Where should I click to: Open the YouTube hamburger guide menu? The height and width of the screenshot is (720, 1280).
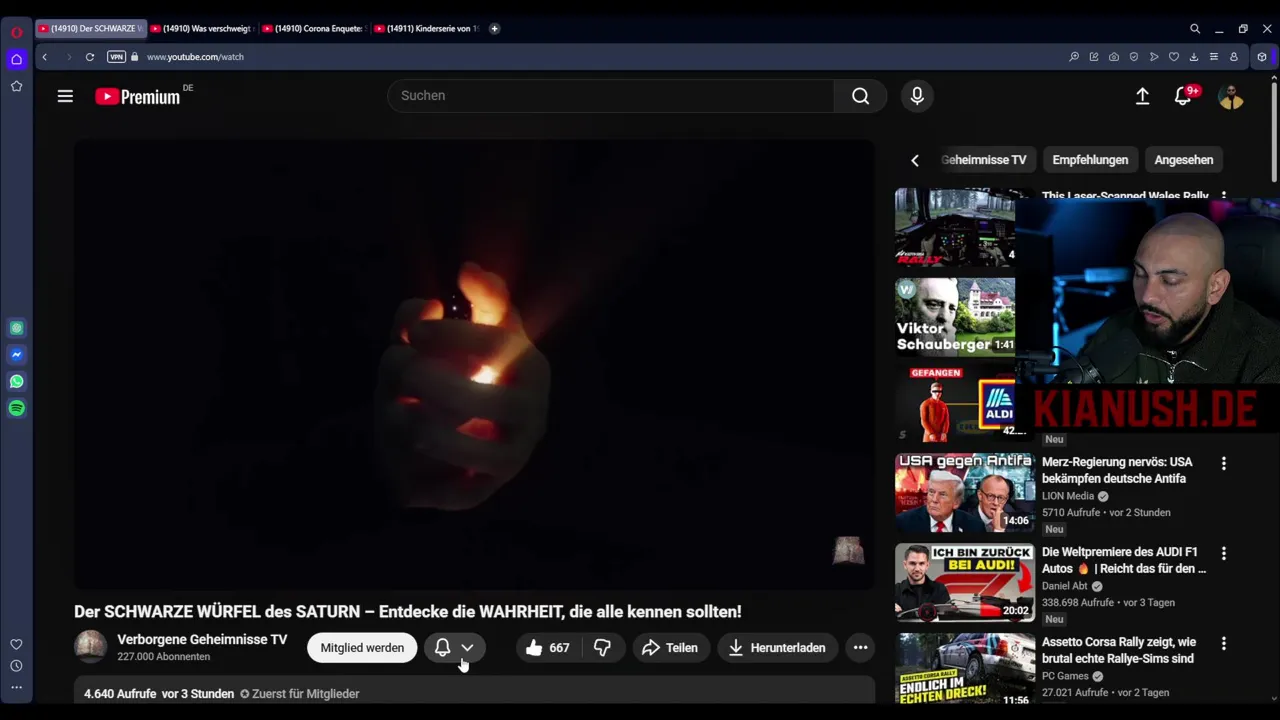pos(65,96)
